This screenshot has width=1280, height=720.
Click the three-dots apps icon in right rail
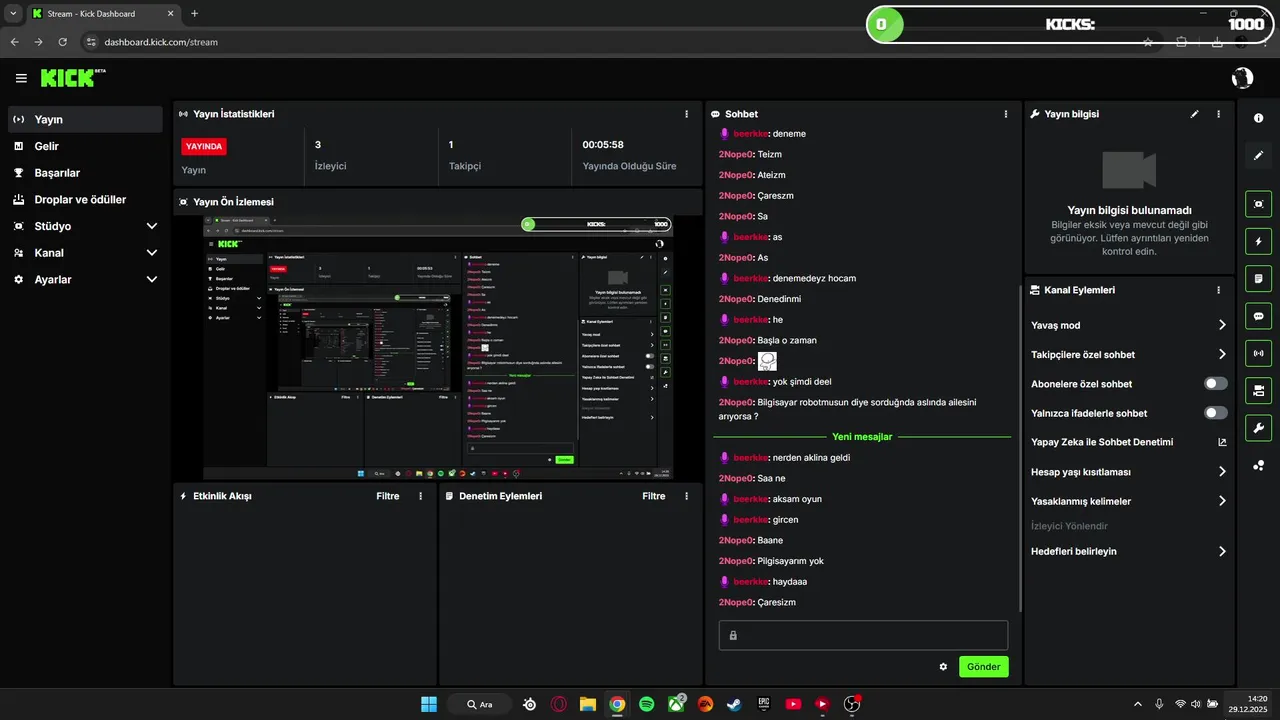(x=1258, y=465)
